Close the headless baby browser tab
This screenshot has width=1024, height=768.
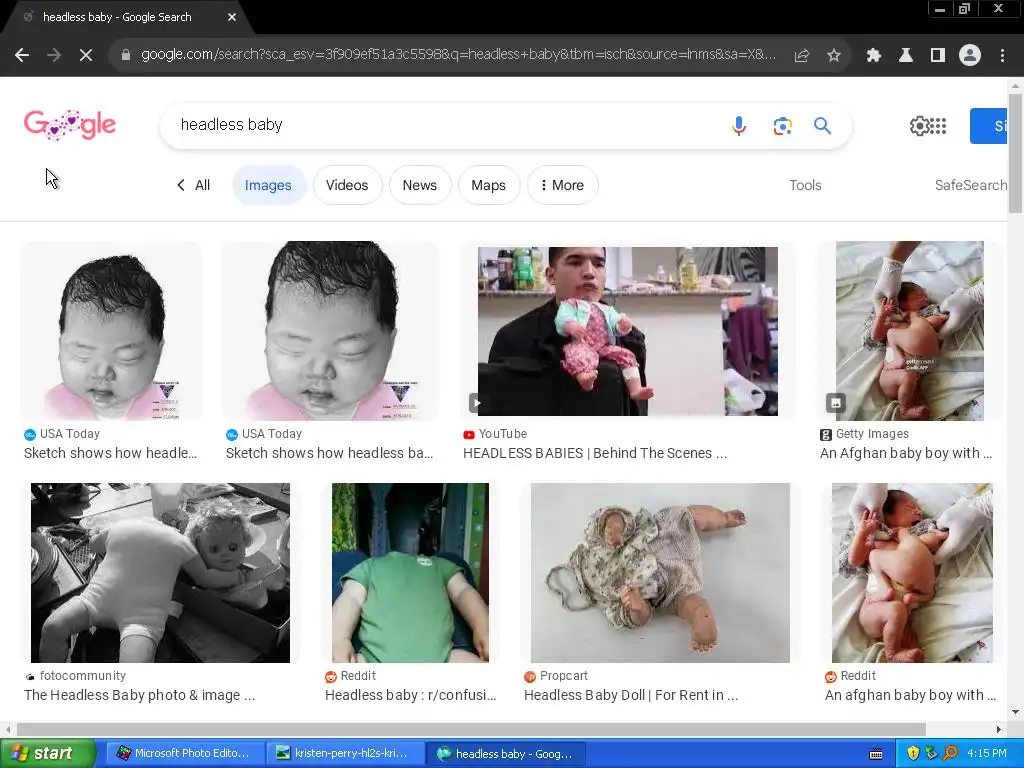pos(232,17)
